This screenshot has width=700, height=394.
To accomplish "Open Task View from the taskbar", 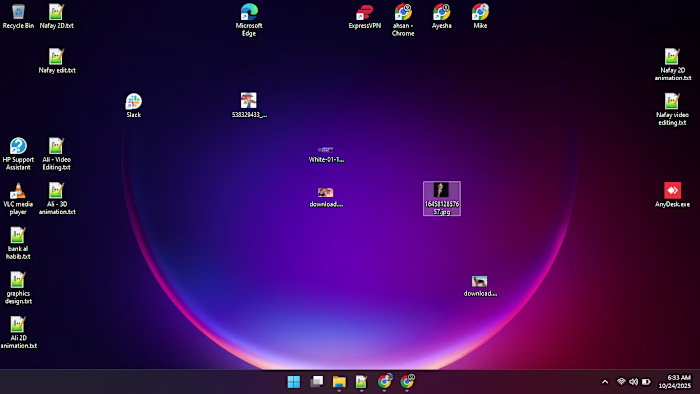I will [317, 382].
